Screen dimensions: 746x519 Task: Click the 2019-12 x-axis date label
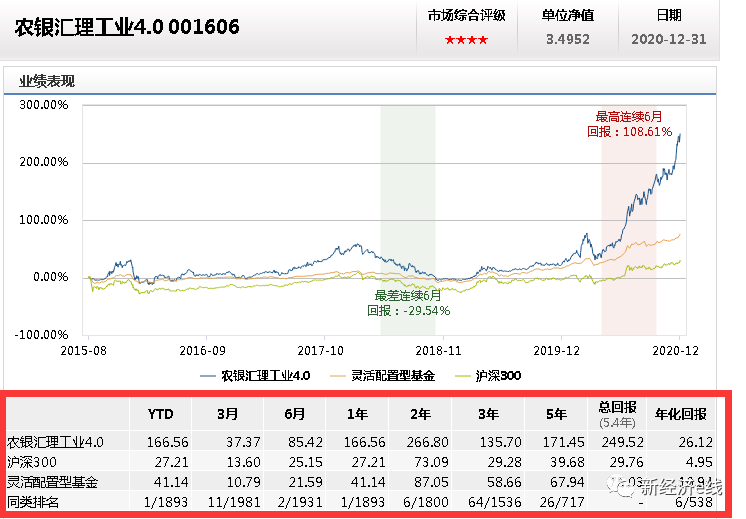[557, 351]
